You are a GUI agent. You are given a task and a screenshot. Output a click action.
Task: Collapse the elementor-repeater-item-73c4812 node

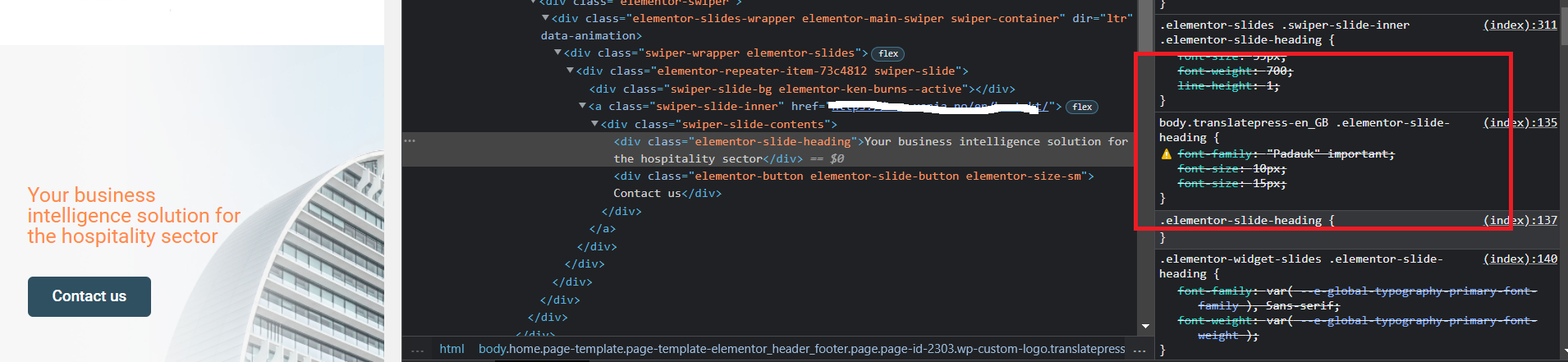click(x=570, y=71)
